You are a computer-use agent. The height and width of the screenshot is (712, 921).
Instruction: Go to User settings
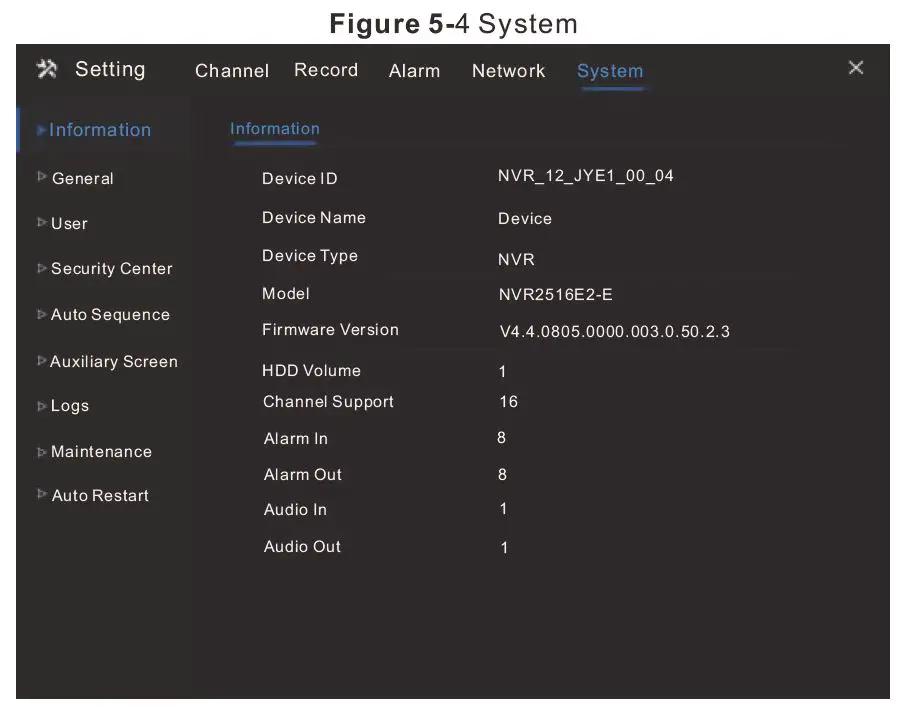pyautogui.click(x=69, y=224)
